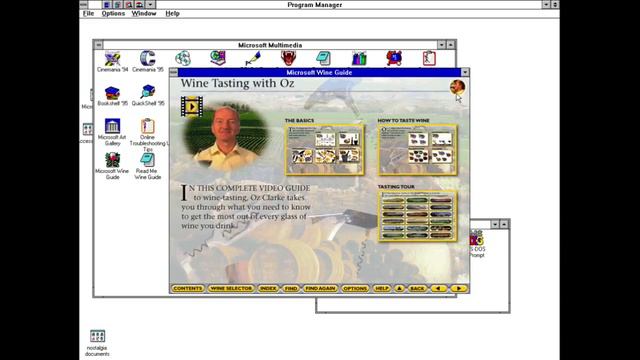The width and height of the screenshot is (640, 360).
Task: Open the Microsoft Multimedia window control menu
Action: click(x=98, y=45)
